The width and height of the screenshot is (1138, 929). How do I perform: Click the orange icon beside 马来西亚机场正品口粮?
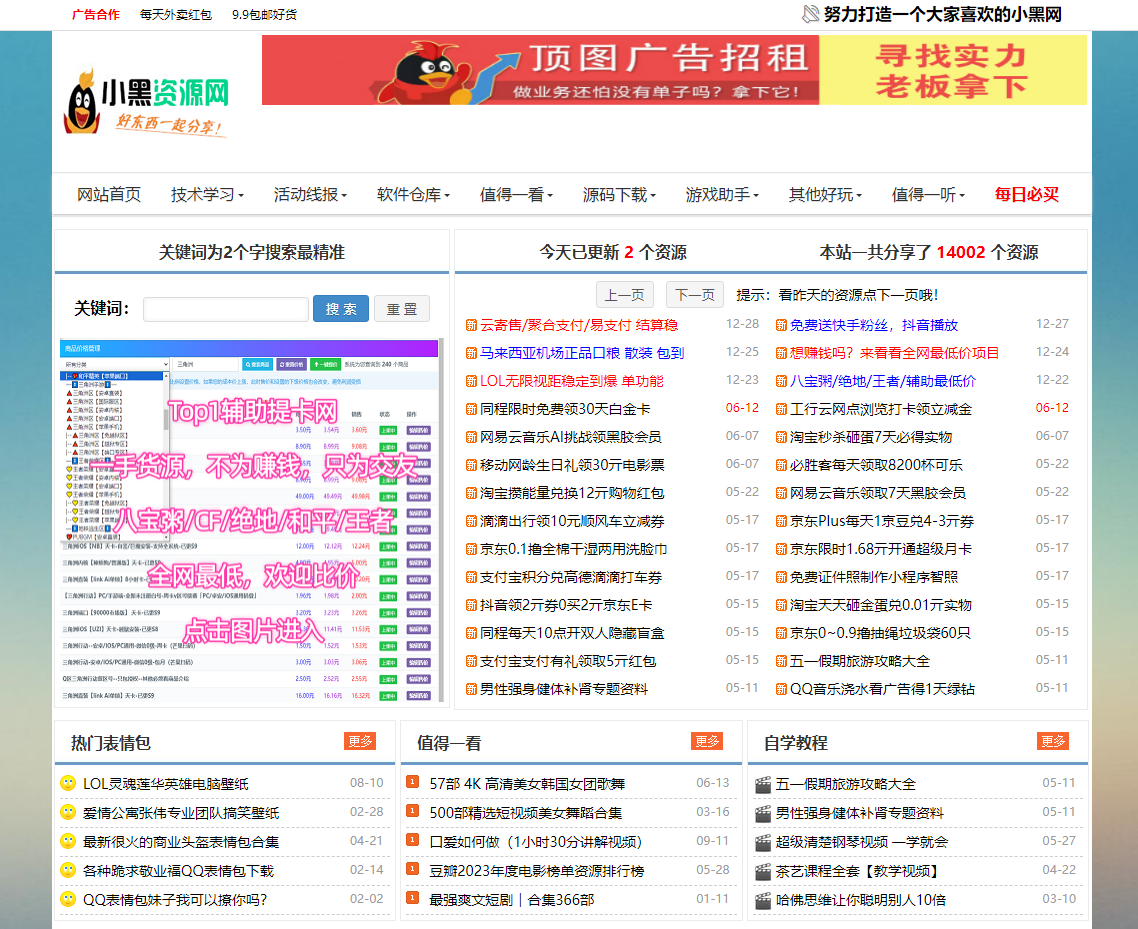tap(471, 353)
